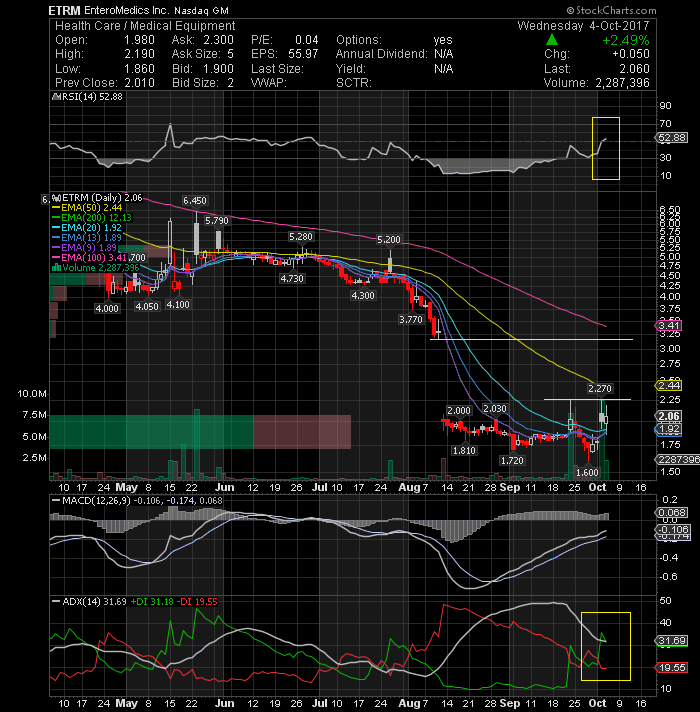700x712 pixels.
Task: Click the EPS value 55.97
Action: coord(303,54)
